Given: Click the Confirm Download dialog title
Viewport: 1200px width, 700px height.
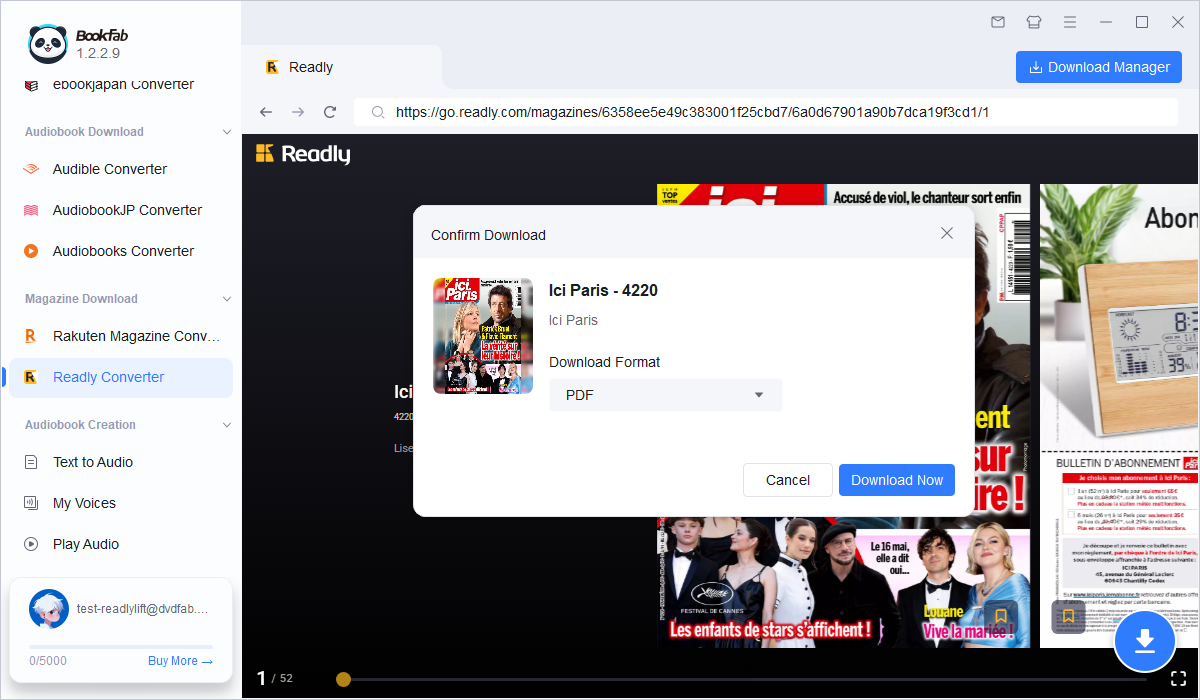Looking at the screenshot, I should 488,235.
